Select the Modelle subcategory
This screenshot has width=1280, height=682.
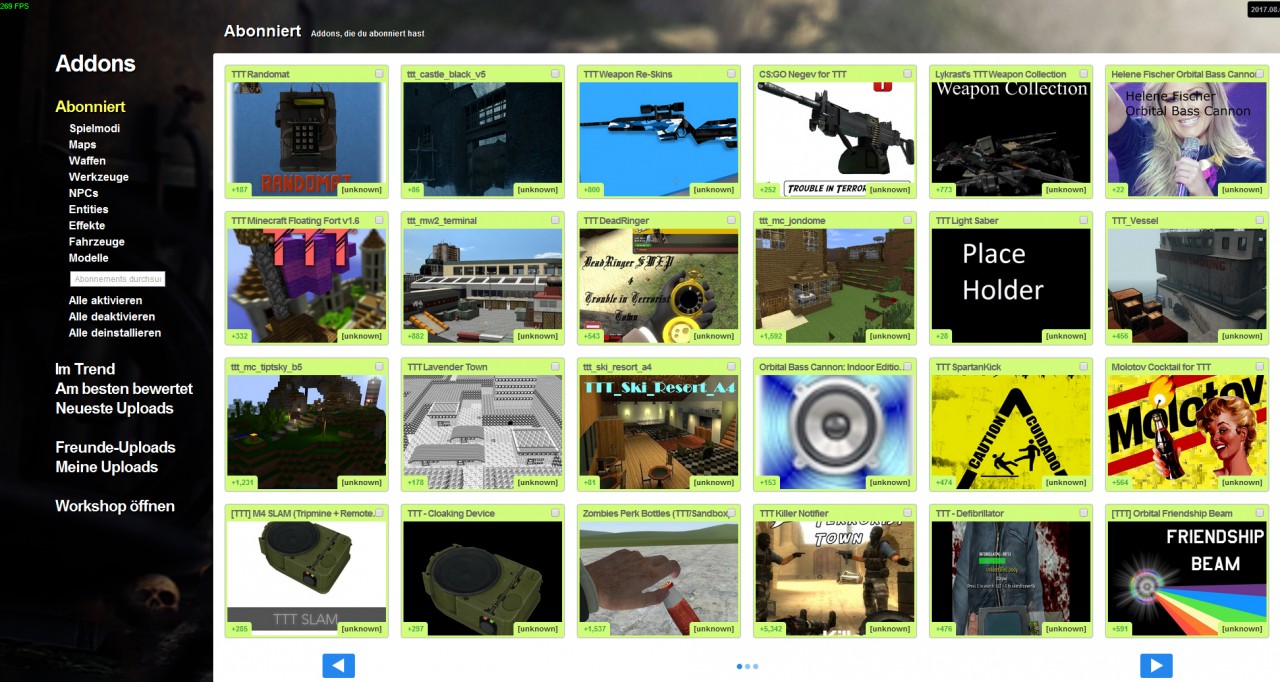(x=89, y=258)
